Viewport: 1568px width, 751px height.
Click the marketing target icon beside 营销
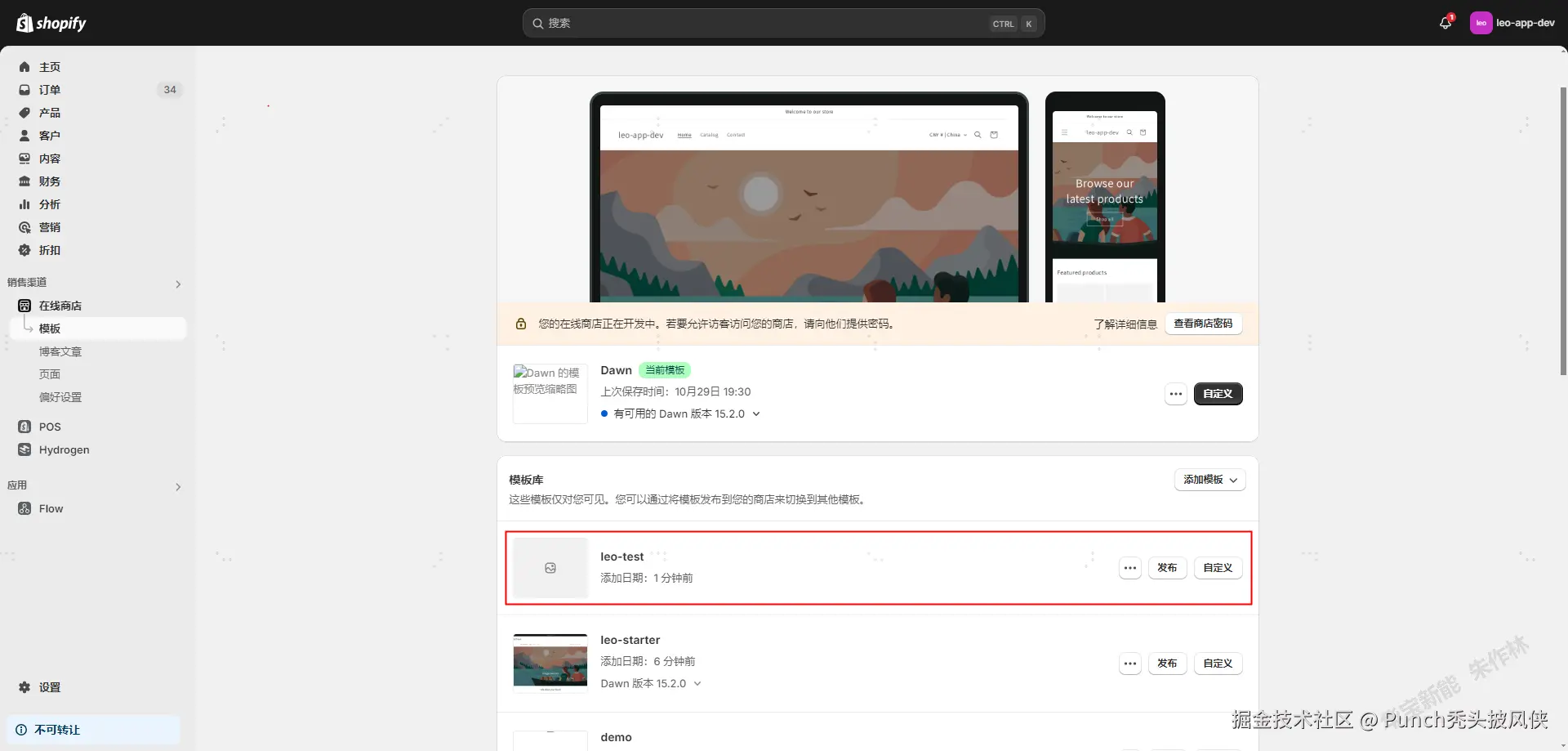click(24, 227)
